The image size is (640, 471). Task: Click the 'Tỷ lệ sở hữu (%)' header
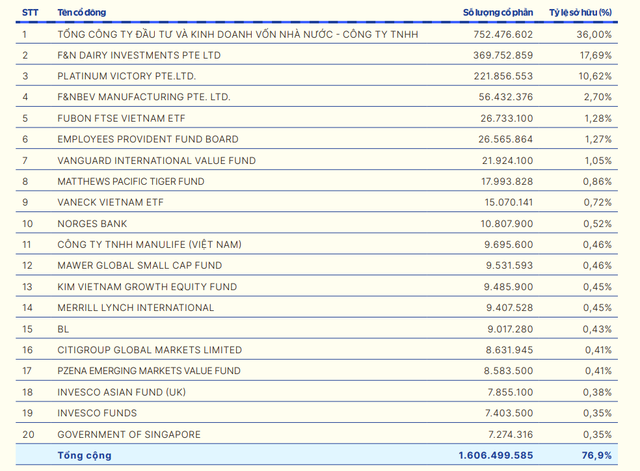[x=580, y=13]
